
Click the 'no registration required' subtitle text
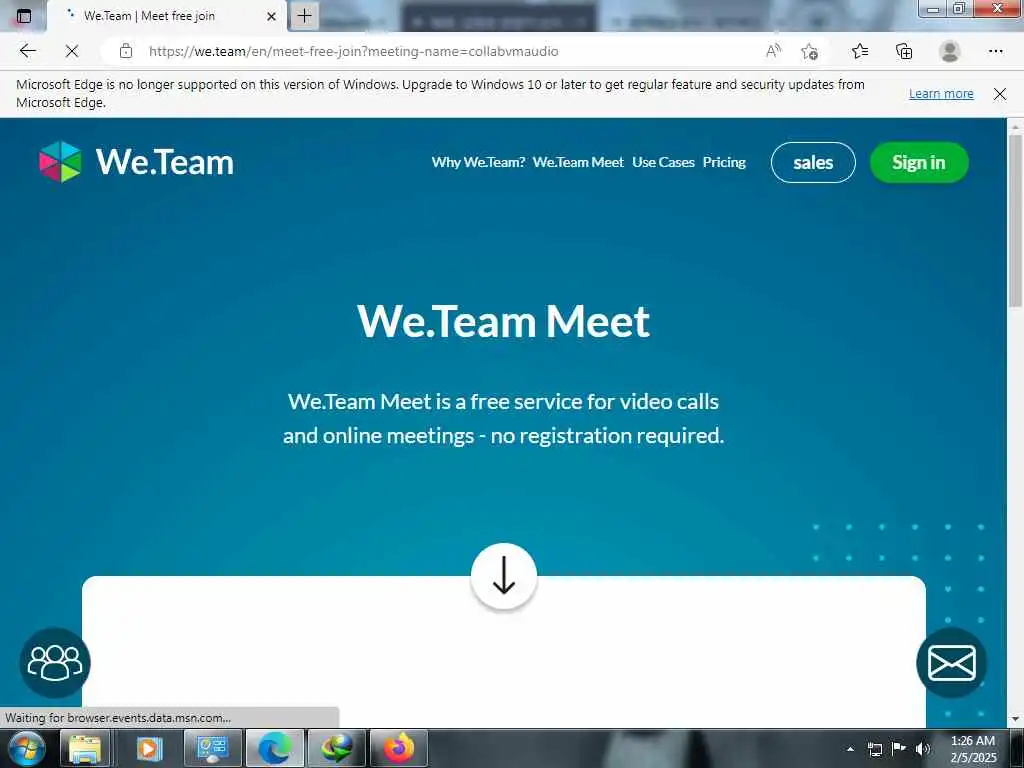coord(607,436)
